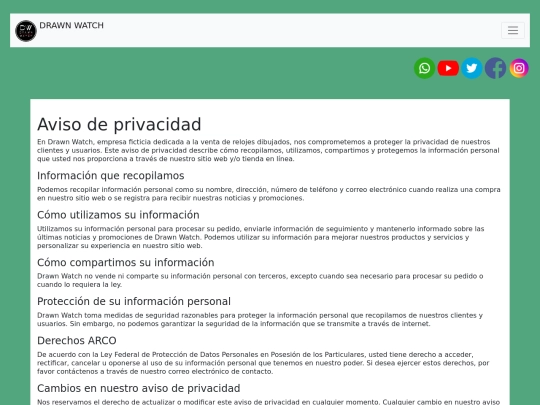
Task: Open the Instagram profile icon
Action: tap(519, 68)
